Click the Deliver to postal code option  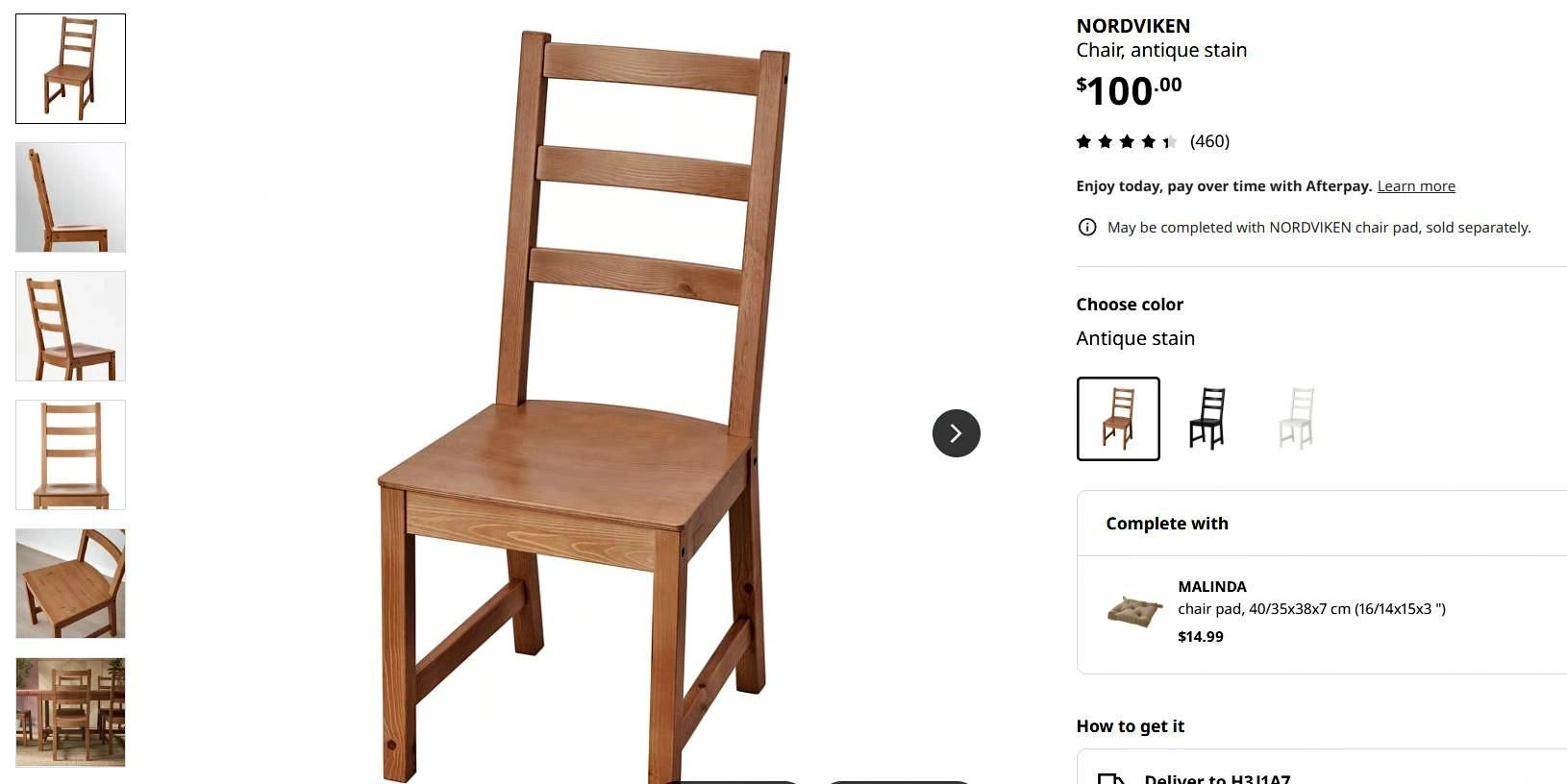[1322, 773]
